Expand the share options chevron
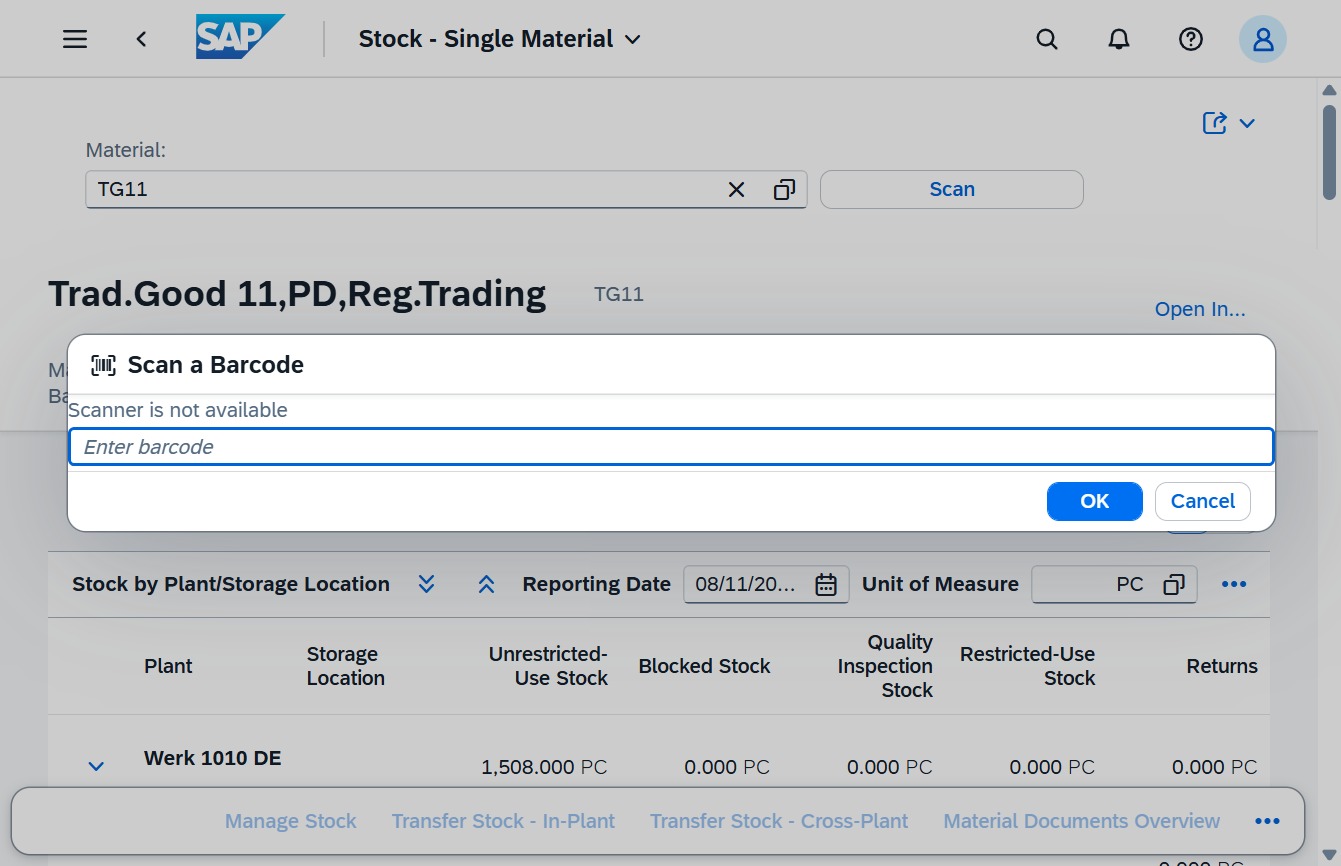 (1247, 123)
